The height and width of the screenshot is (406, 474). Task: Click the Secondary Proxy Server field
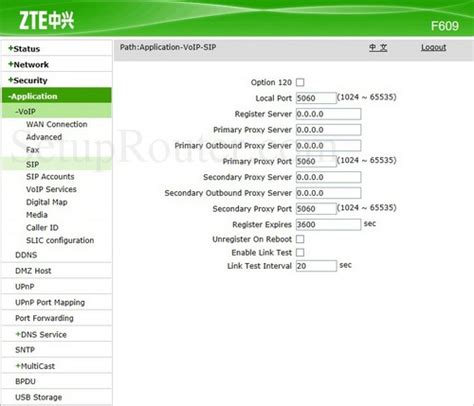click(x=328, y=177)
